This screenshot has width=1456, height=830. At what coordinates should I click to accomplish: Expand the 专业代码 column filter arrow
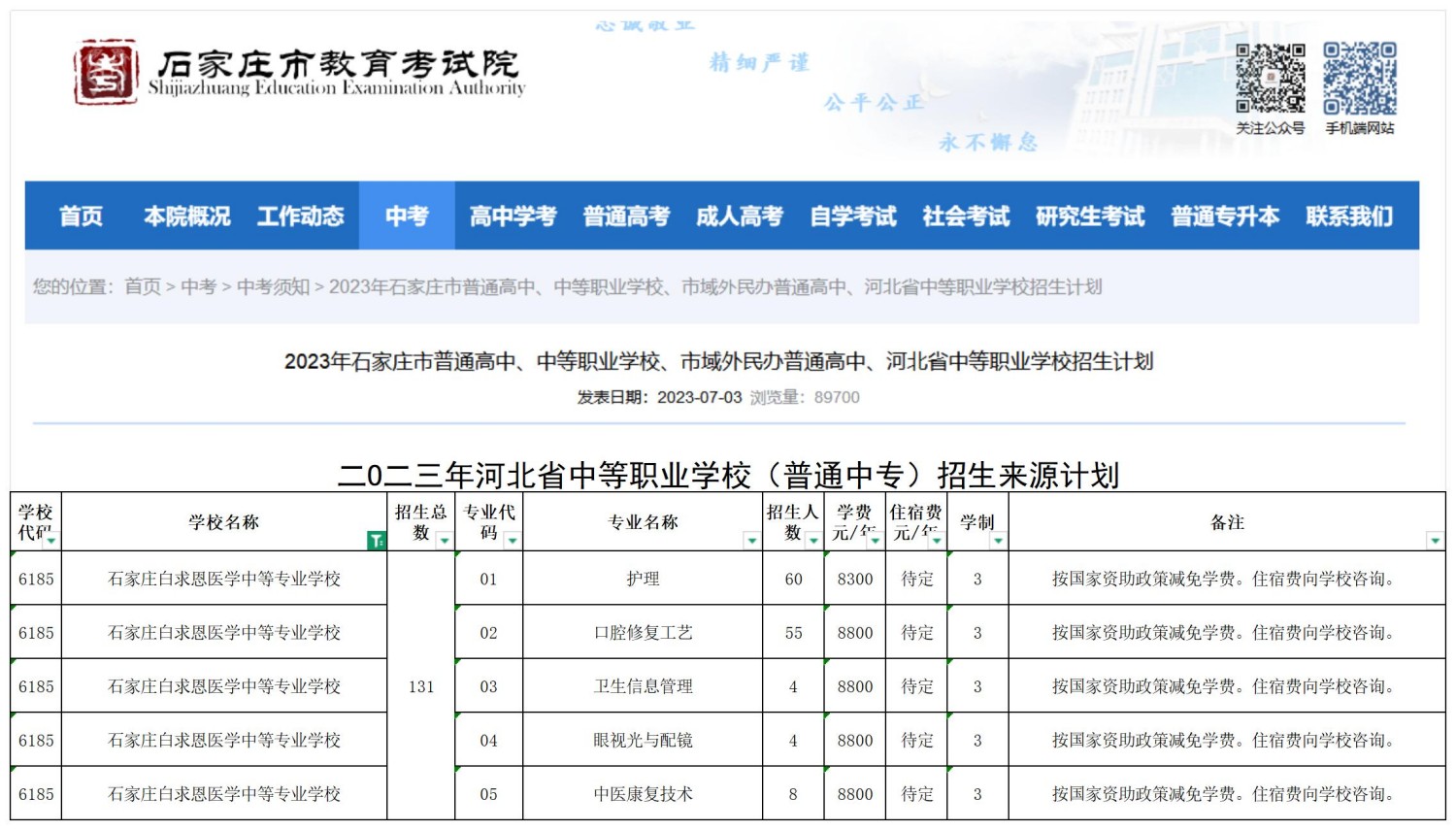click(x=512, y=541)
